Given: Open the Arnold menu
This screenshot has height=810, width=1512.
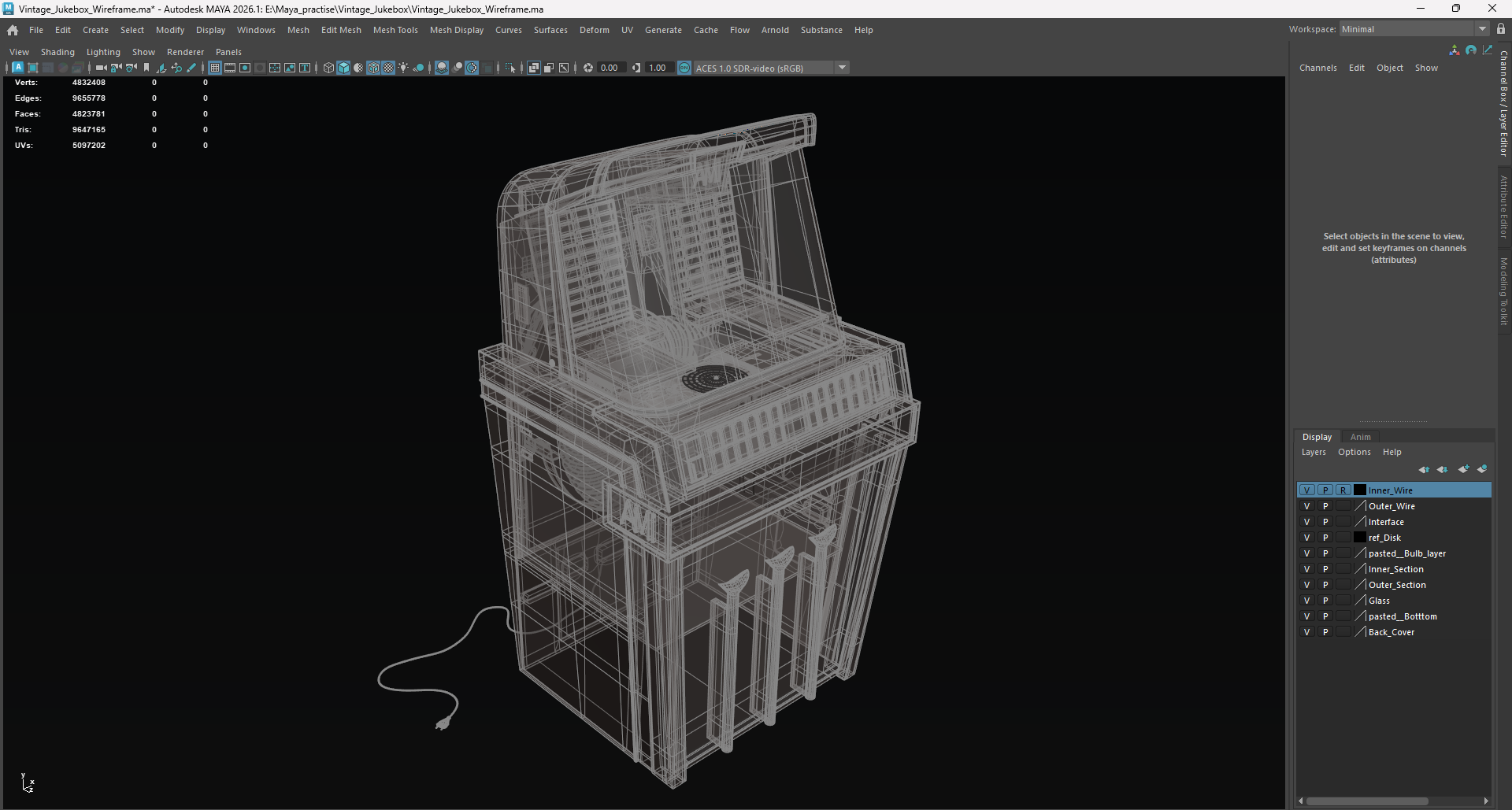Looking at the screenshot, I should click(x=775, y=30).
